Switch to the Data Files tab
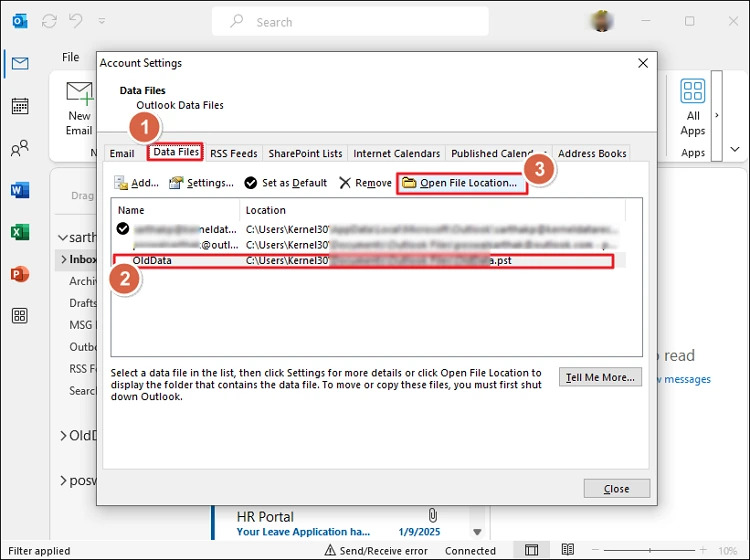This screenshot has height=560, width=750. pos(176,152)
